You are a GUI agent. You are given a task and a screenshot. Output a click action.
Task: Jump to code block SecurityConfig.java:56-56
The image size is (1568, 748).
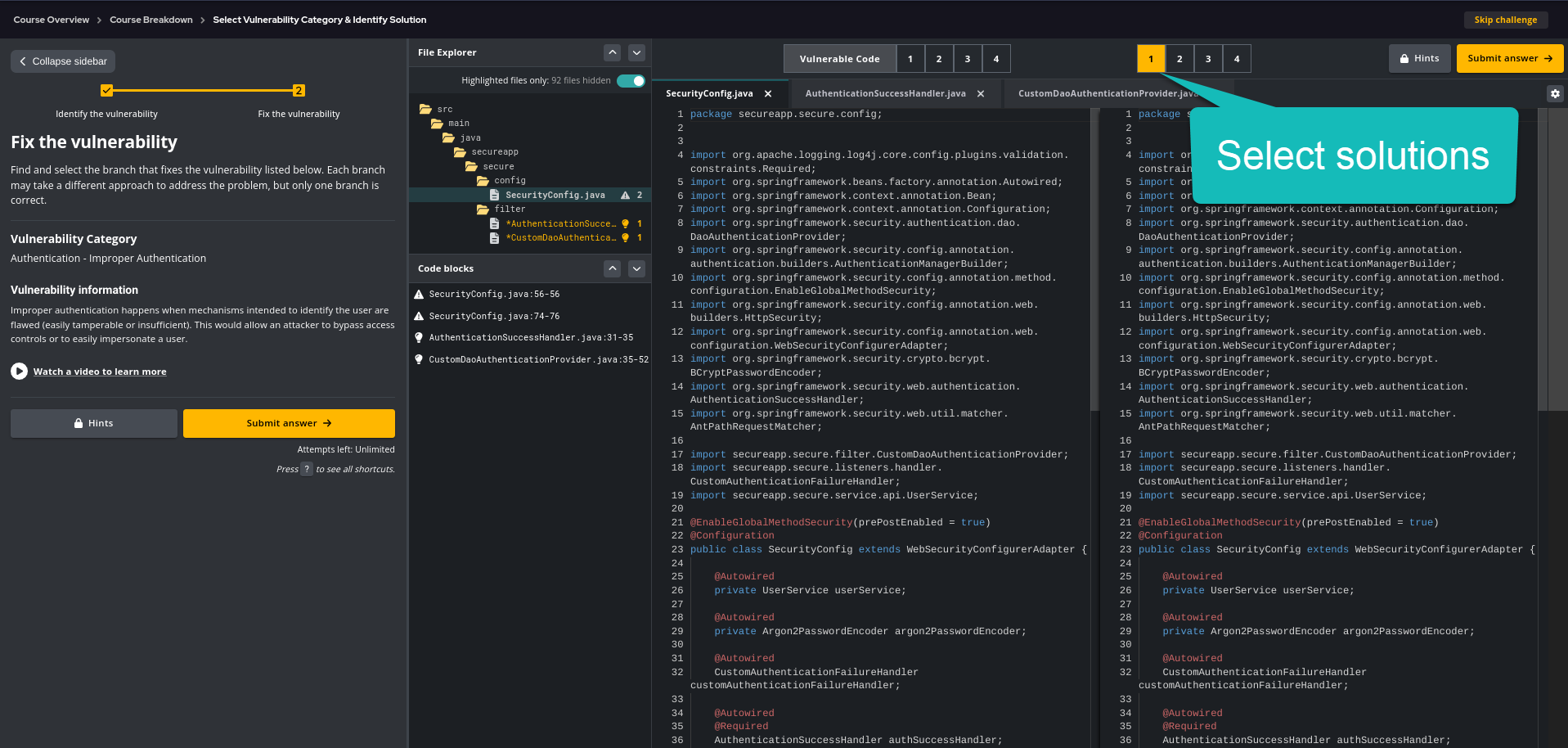[494, 294]
